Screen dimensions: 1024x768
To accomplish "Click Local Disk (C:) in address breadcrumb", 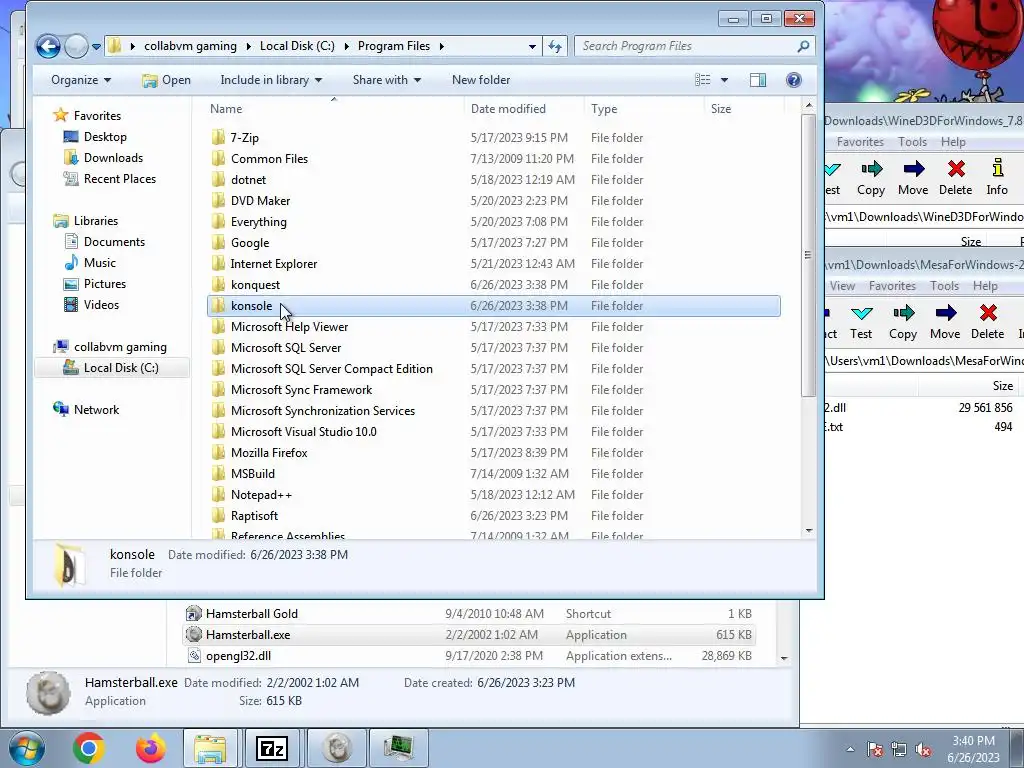I will 297,46.
